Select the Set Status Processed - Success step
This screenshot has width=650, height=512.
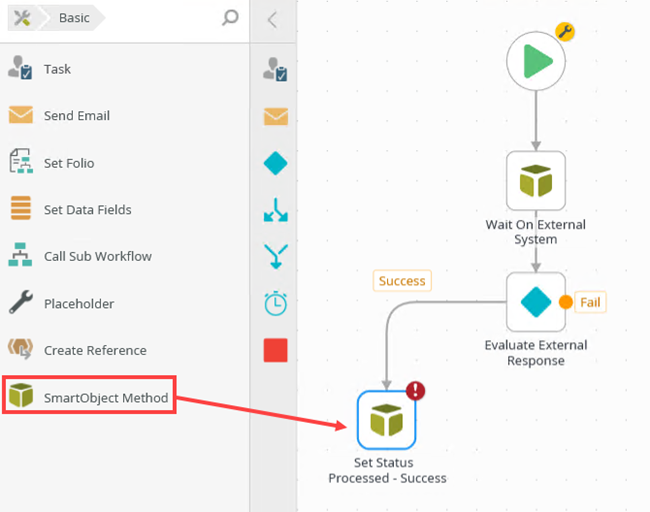pos(386,420)
